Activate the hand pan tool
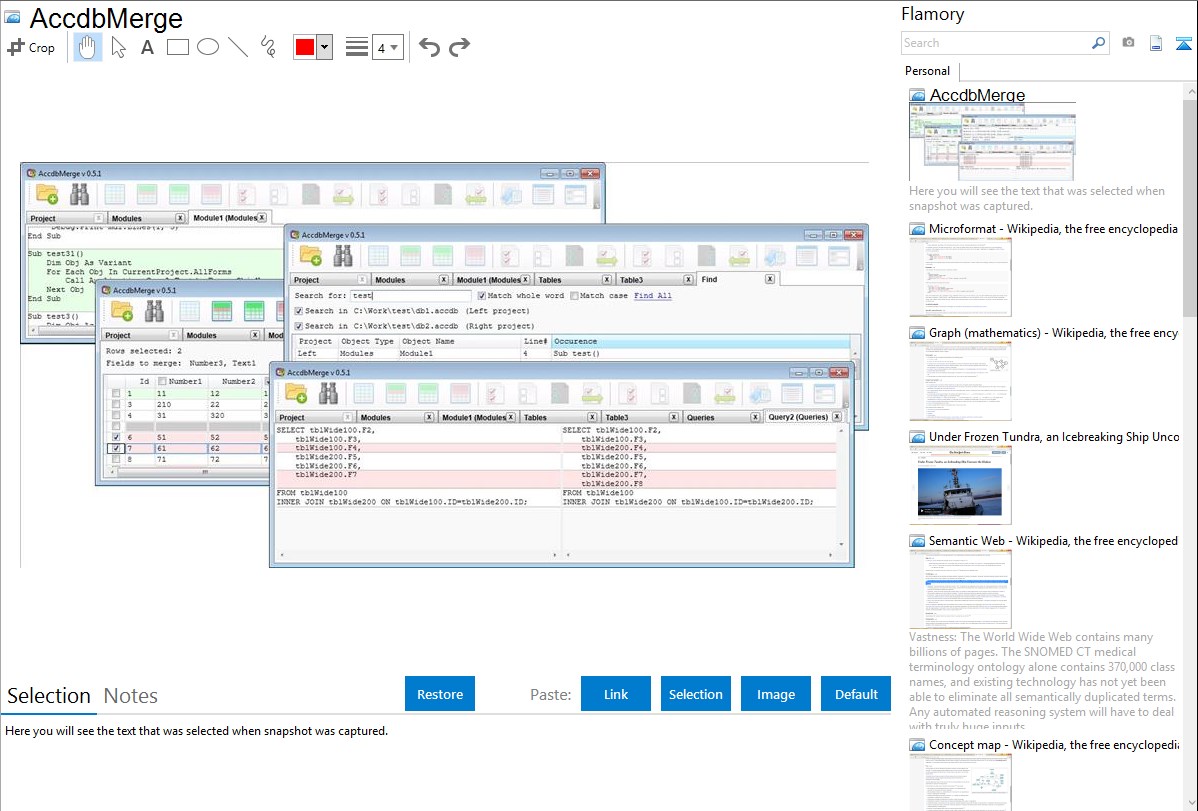This screenshot has height=811, width=1198. tap(87, 47)
